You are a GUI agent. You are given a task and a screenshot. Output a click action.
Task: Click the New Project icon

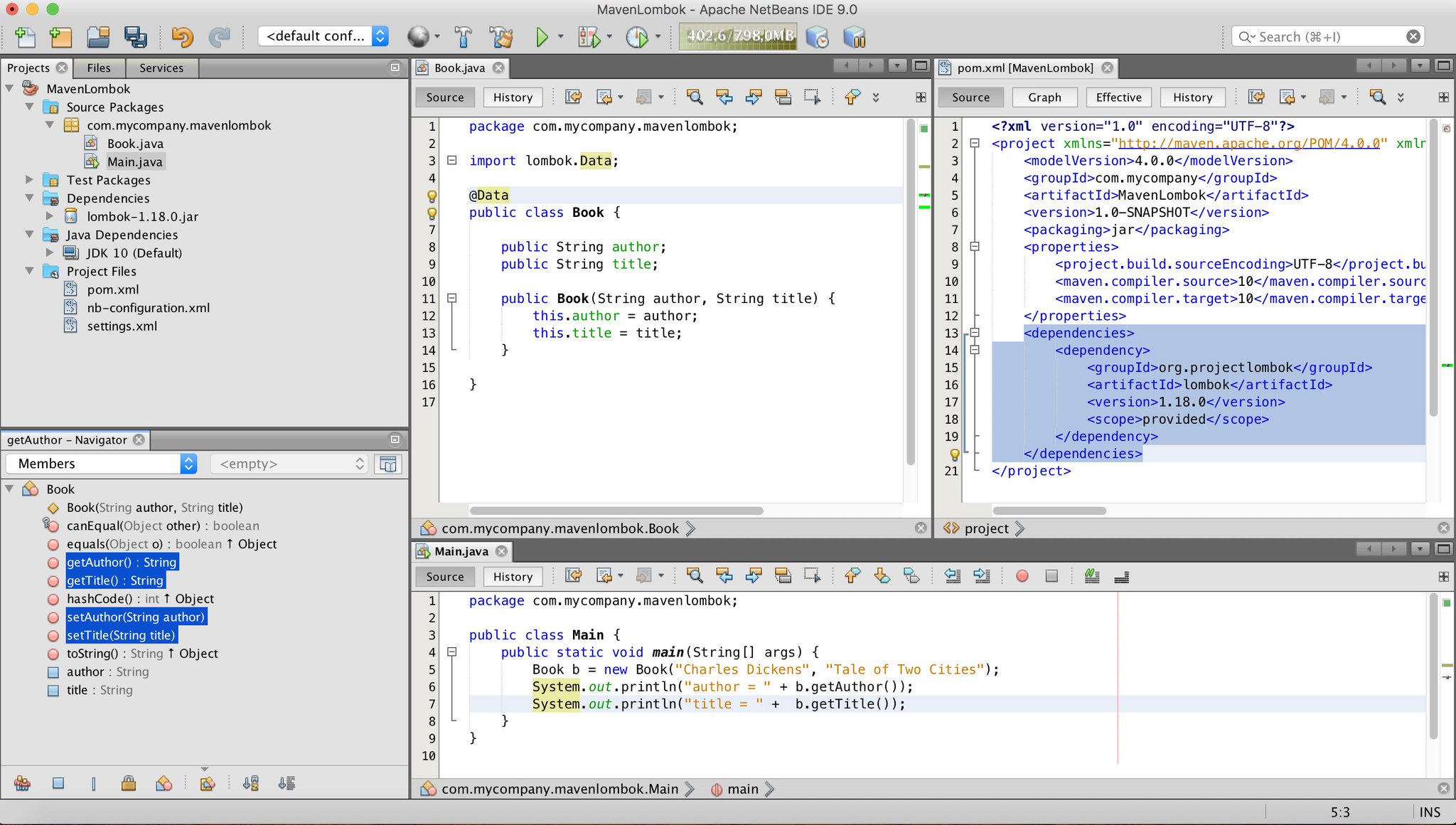point(61,36)
